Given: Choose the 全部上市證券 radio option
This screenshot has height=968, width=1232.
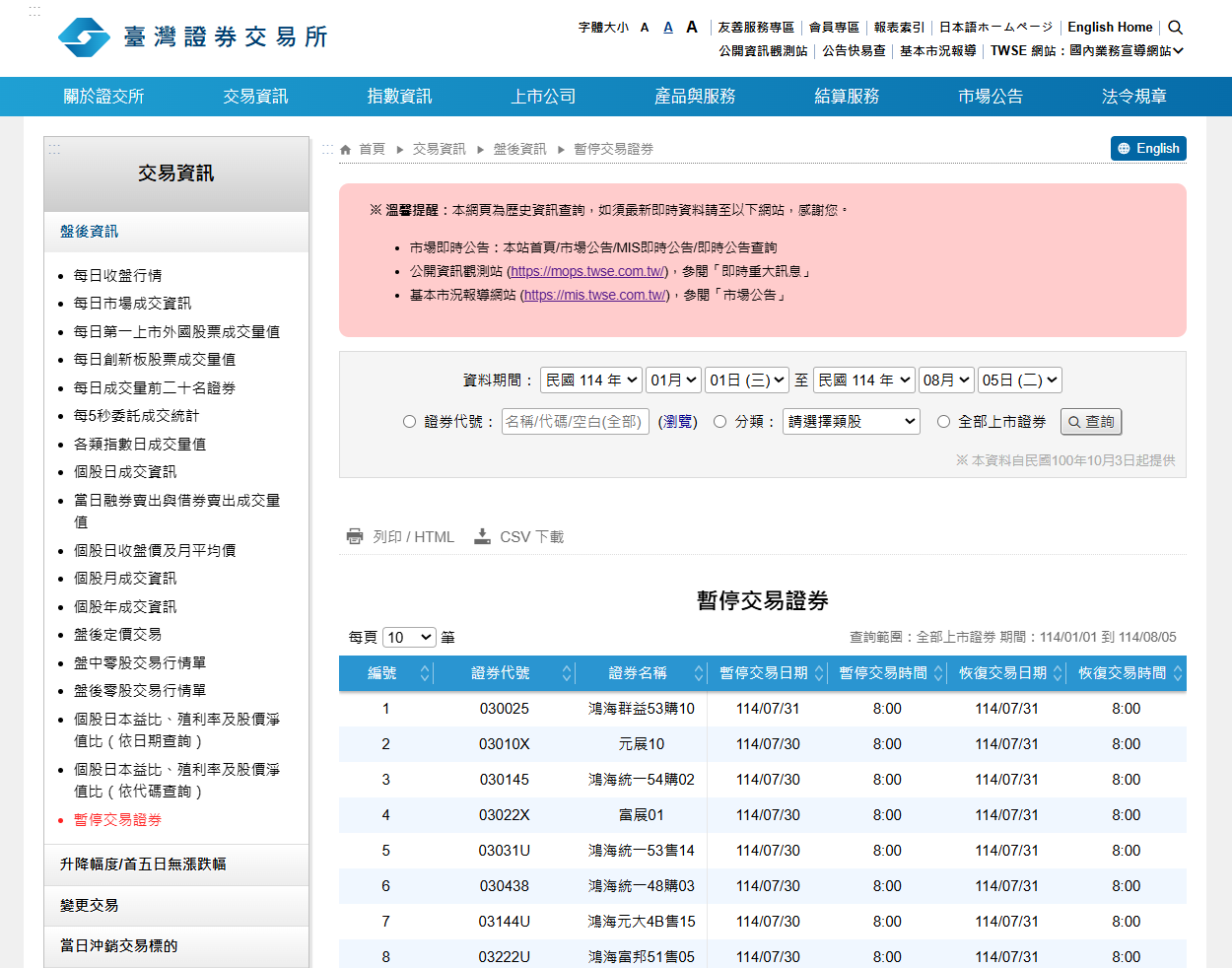Looking at the screenshot, I should tap(943, 421).
